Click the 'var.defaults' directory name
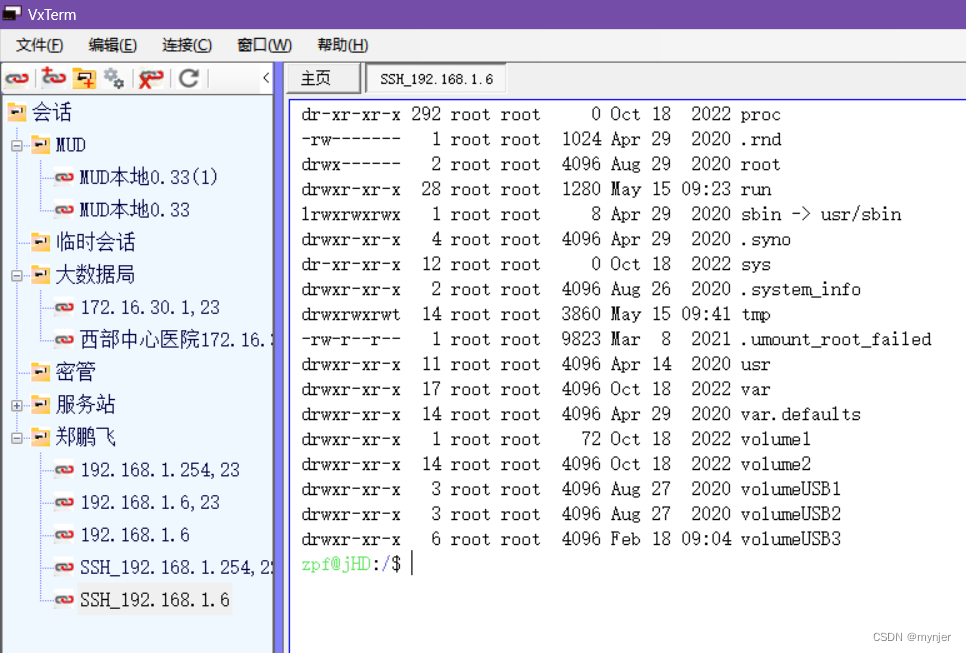 pos(800,414)
